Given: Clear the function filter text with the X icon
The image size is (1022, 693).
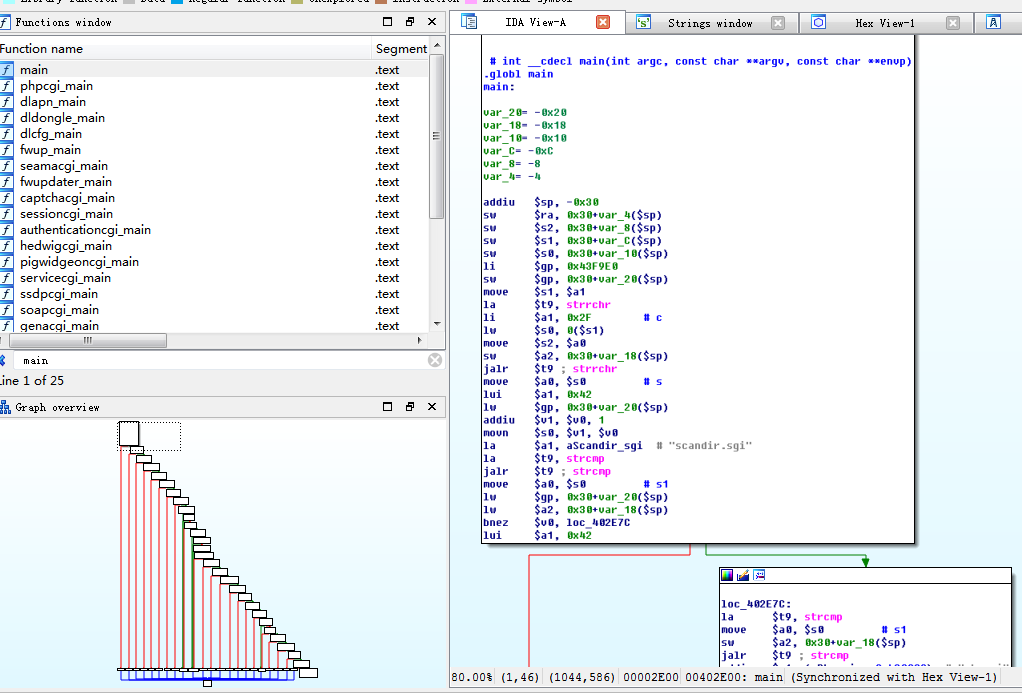Looking at the screenshot, I should [x=435, y=360].
